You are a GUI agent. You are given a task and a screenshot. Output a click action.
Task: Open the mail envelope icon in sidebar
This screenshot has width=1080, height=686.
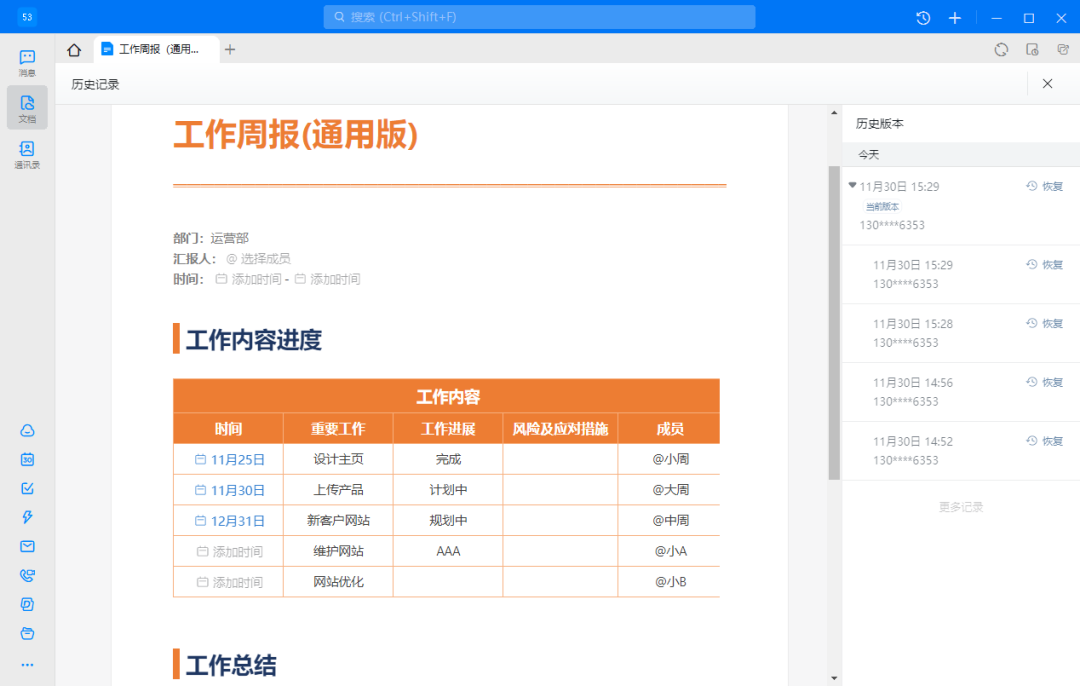click(27, 546)
